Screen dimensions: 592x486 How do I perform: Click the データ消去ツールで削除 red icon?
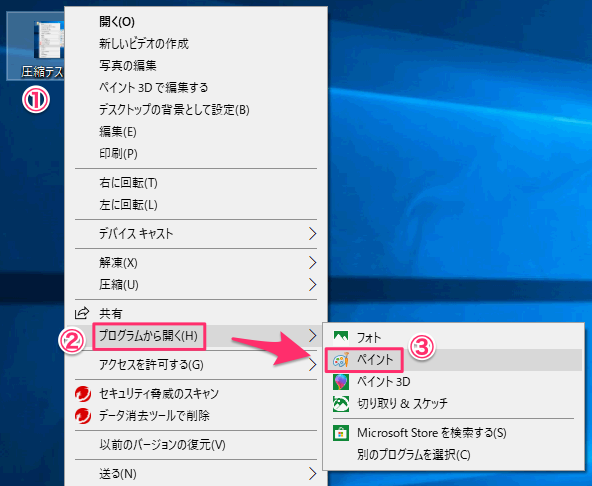click(83, 416)
